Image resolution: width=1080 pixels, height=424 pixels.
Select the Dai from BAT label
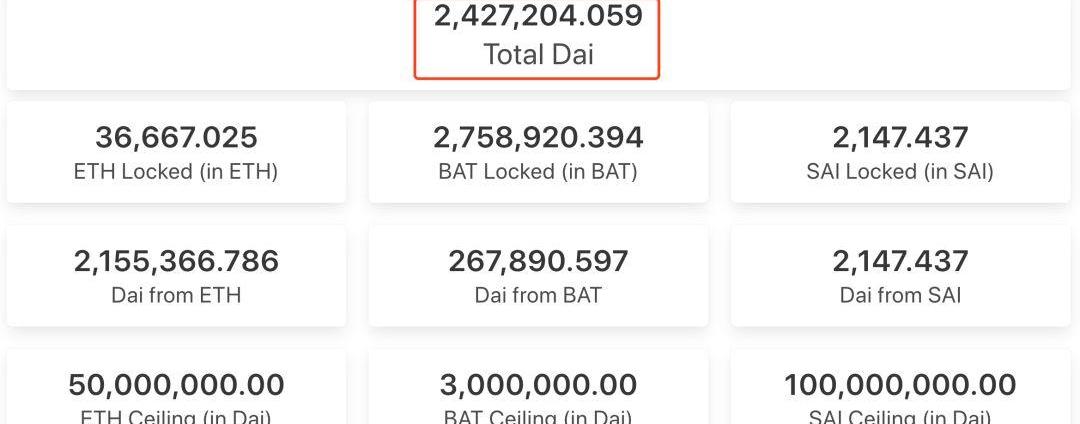538,295
